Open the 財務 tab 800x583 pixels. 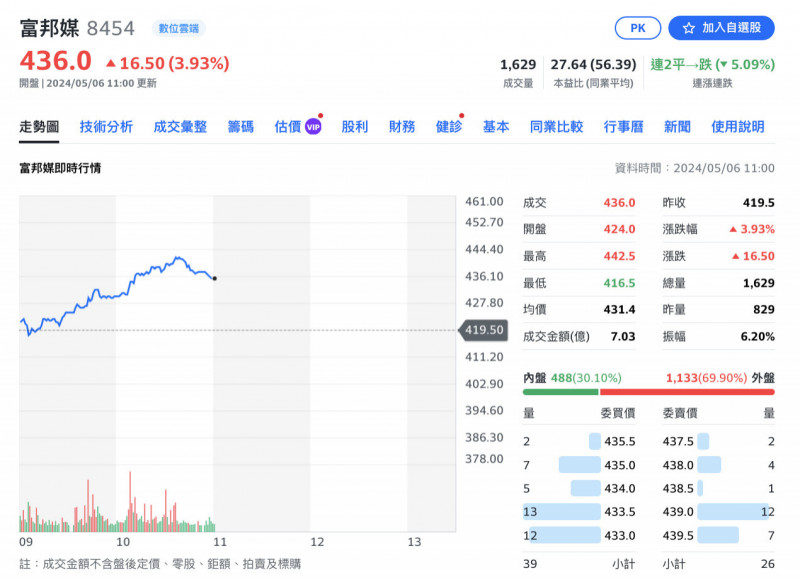click(x=402, y=126)
